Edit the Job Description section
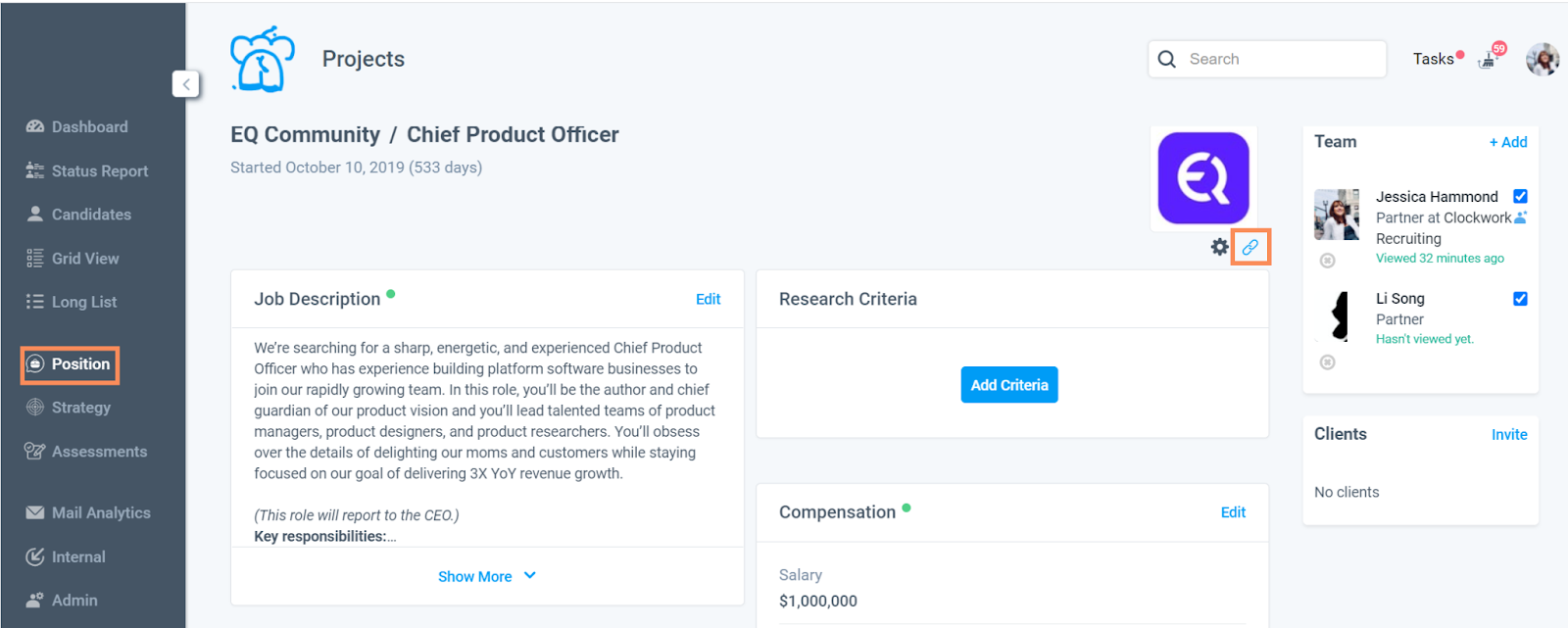1568x628 pixels. click(708, 299)
